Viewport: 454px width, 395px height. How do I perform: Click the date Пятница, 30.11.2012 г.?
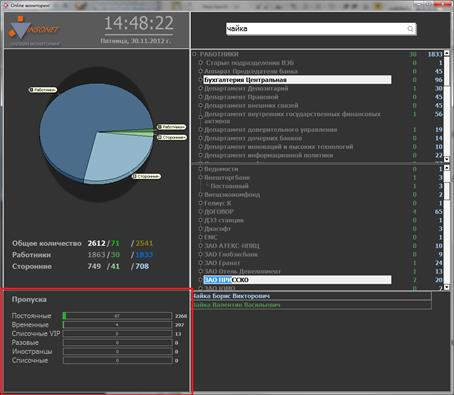click(x=136, y=41)
